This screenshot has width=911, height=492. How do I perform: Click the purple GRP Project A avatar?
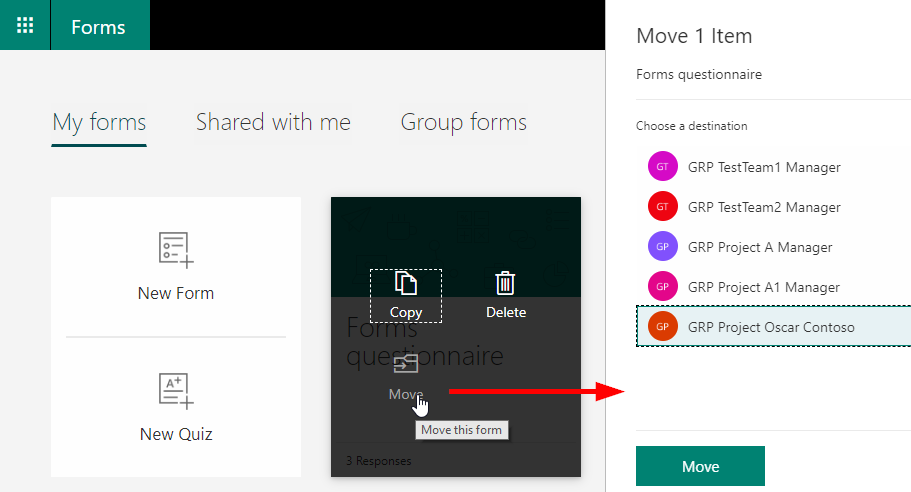662,247
